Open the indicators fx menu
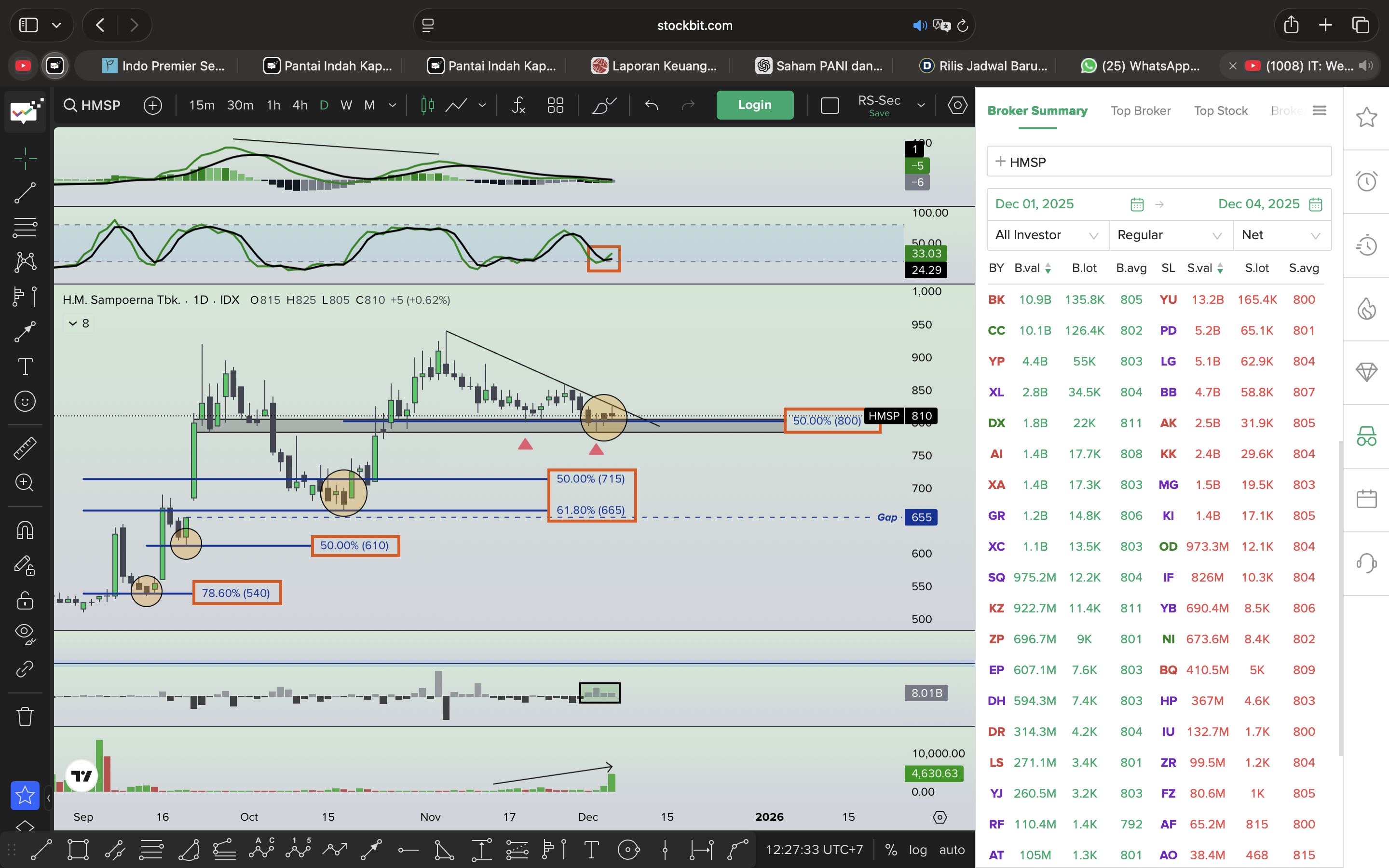The image size is (1389, 868). click(518, 105)
